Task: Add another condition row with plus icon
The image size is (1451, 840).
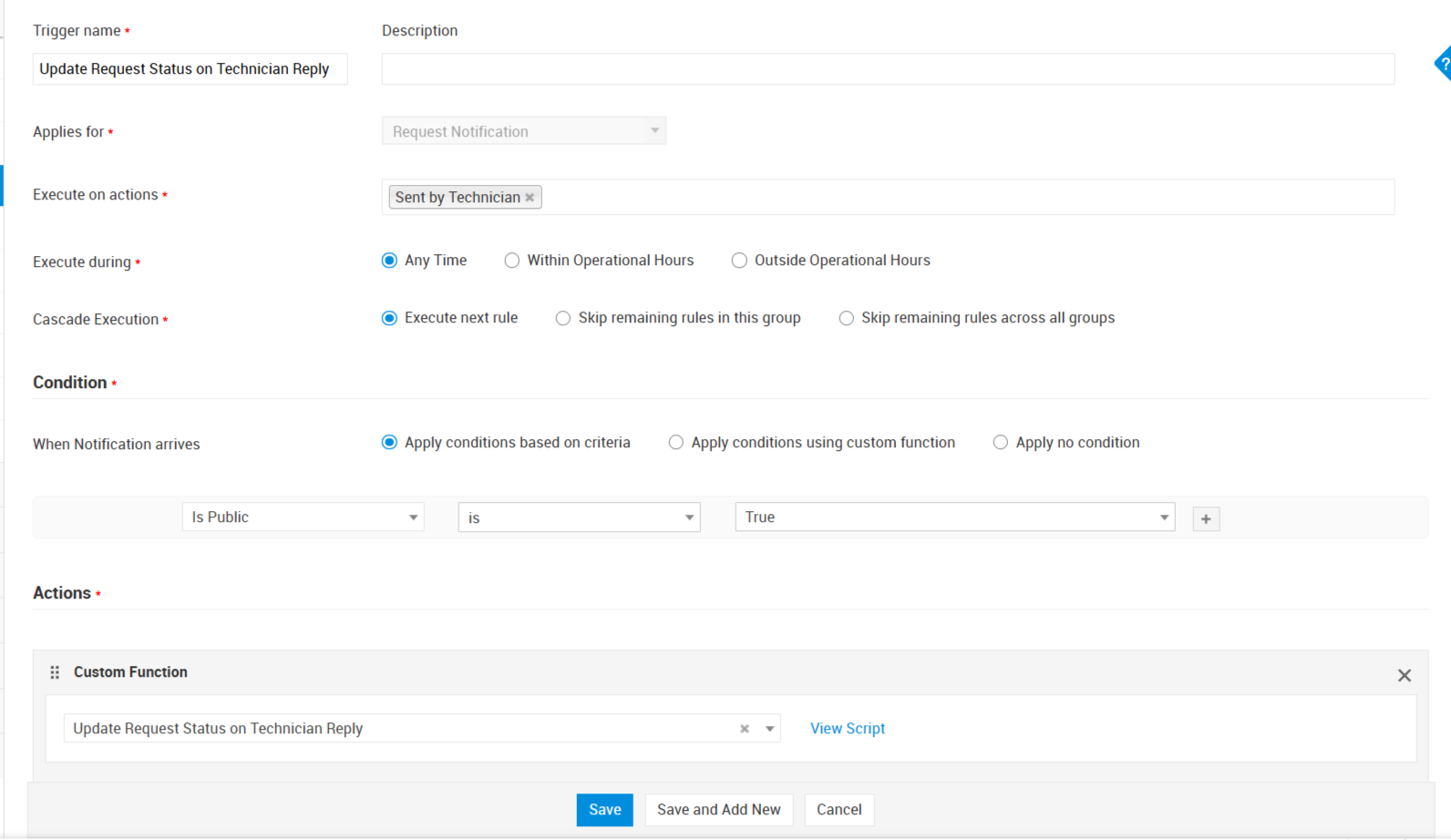Action: tap(1206, 519)
